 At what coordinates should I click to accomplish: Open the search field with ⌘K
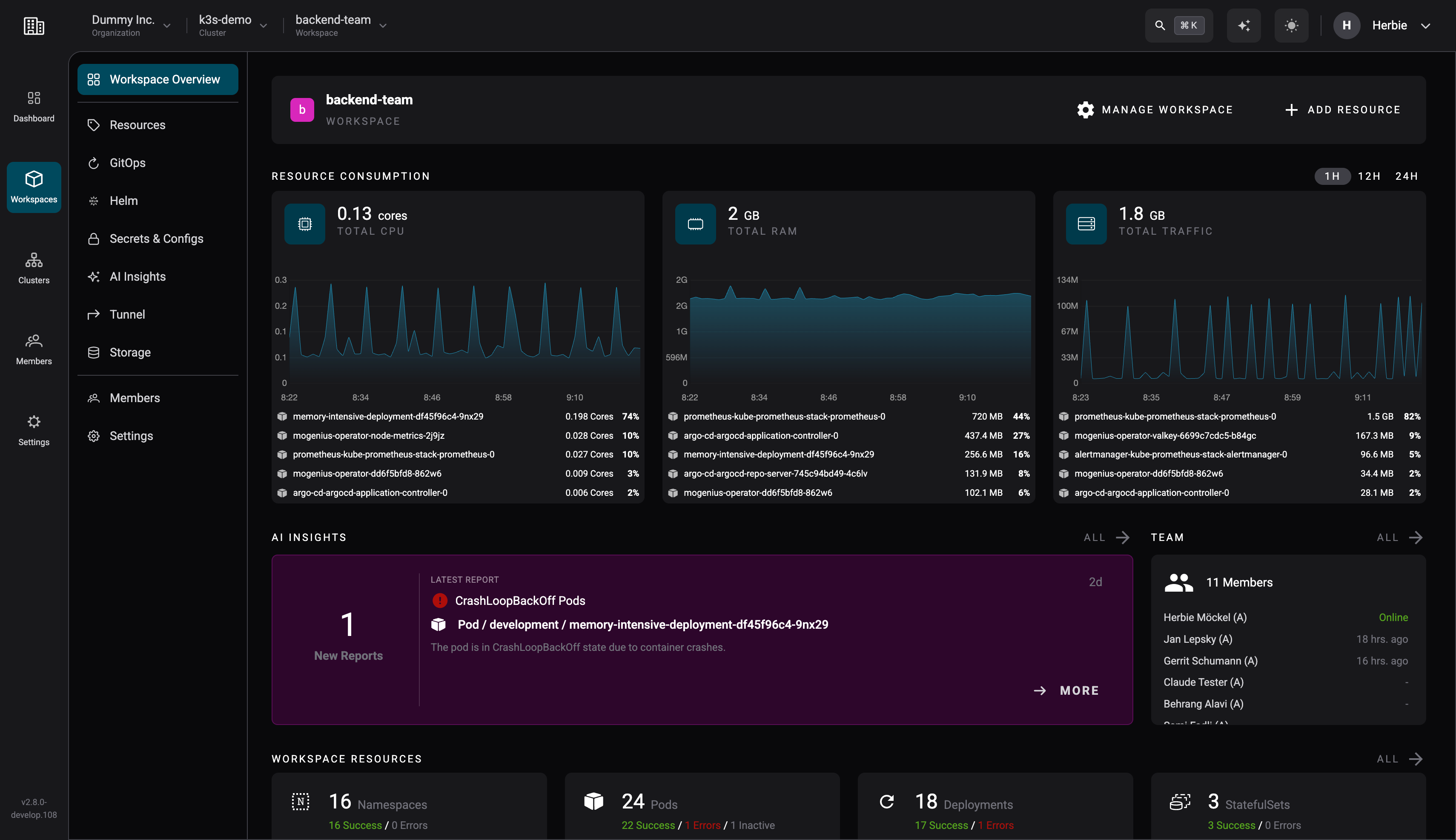(1179, 26)
